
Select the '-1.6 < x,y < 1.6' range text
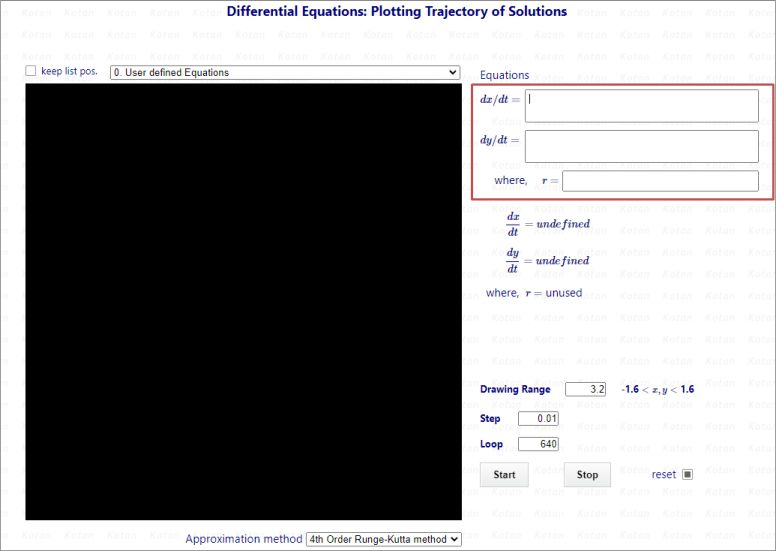click(658, 389)
